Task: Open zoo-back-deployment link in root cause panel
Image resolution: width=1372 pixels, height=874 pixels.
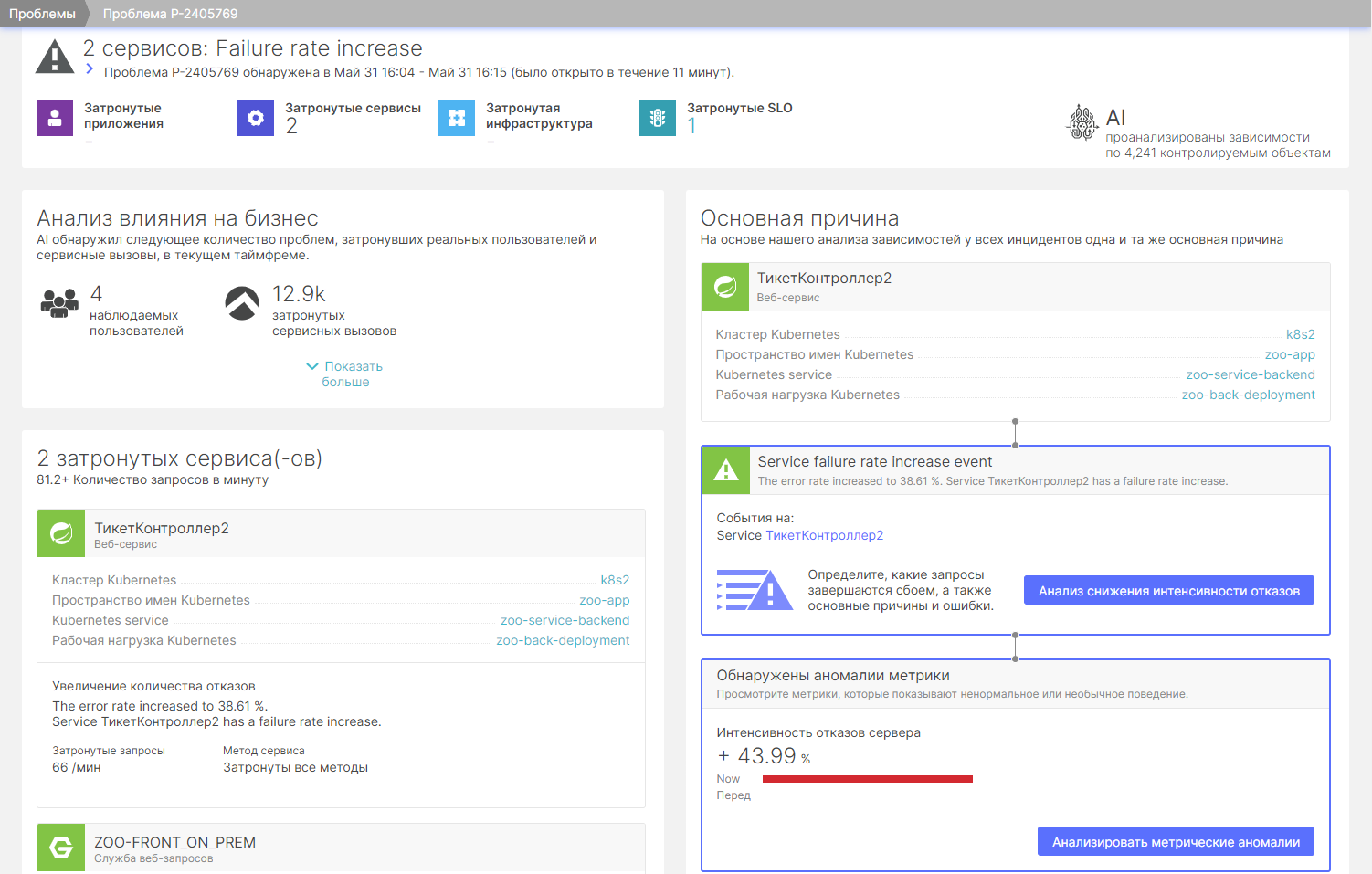Action: 1248,395
